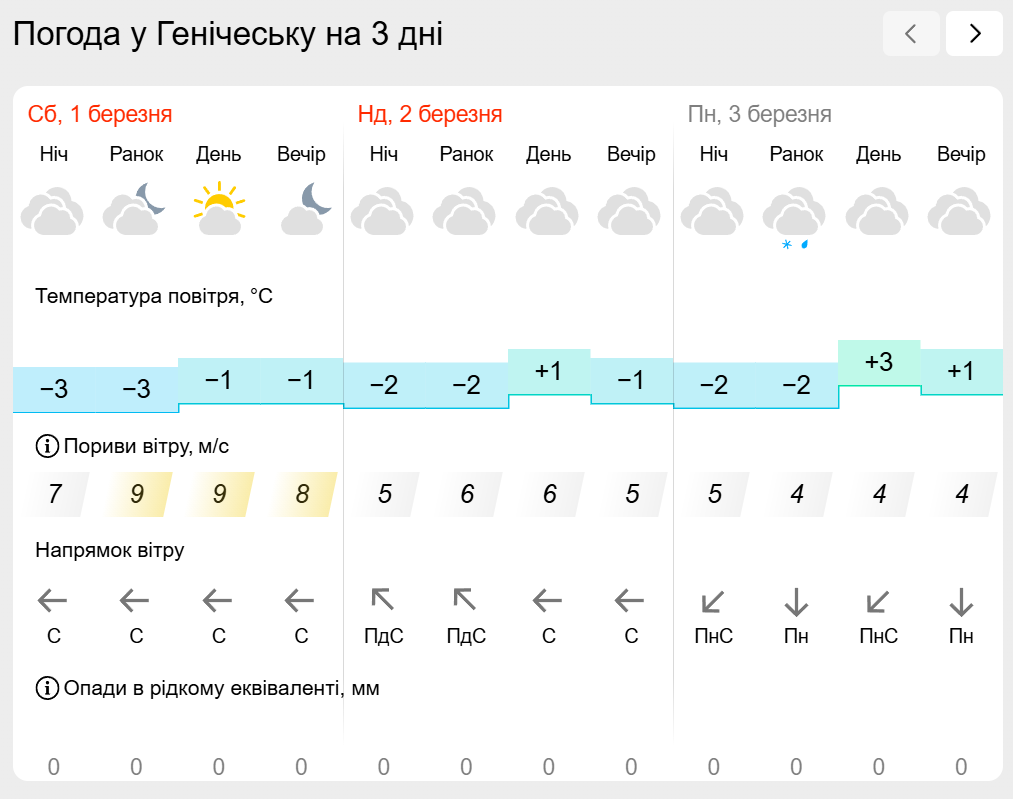Click Sunday night northwest wind arrow

(x=383, y=599)
